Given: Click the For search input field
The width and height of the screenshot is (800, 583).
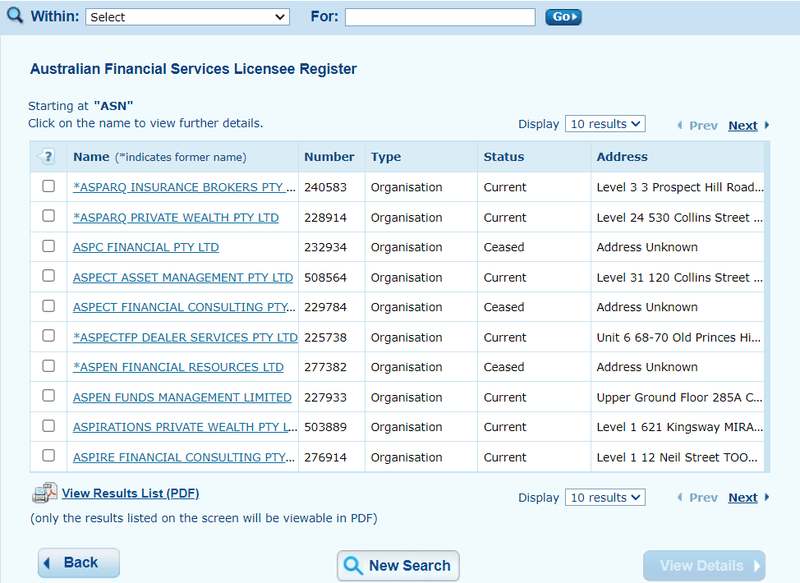Looking at the screenshot, I should (x=440, y=17).
